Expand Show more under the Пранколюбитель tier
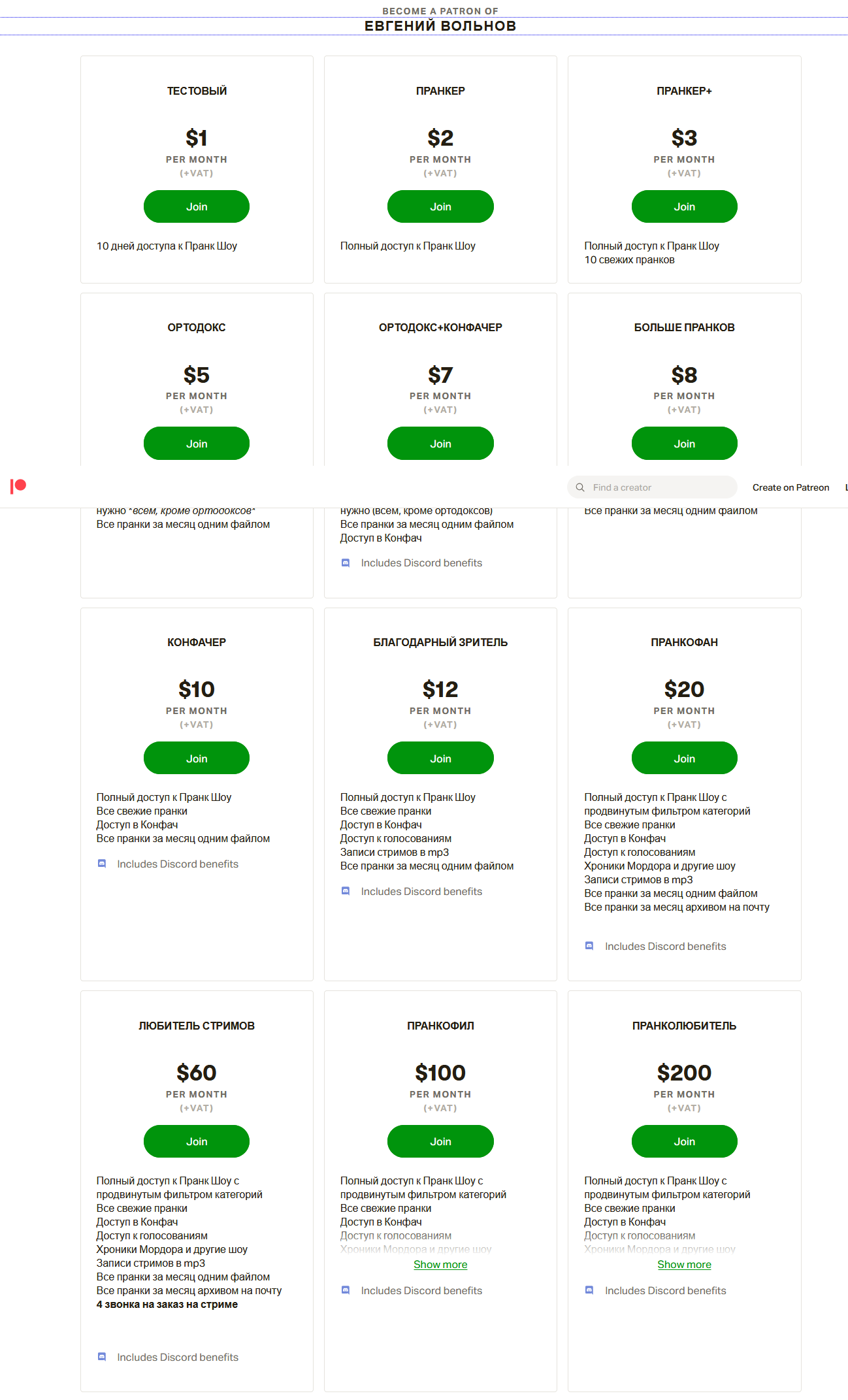This screenshot has height=1400, width=848. click(684, 1263)
